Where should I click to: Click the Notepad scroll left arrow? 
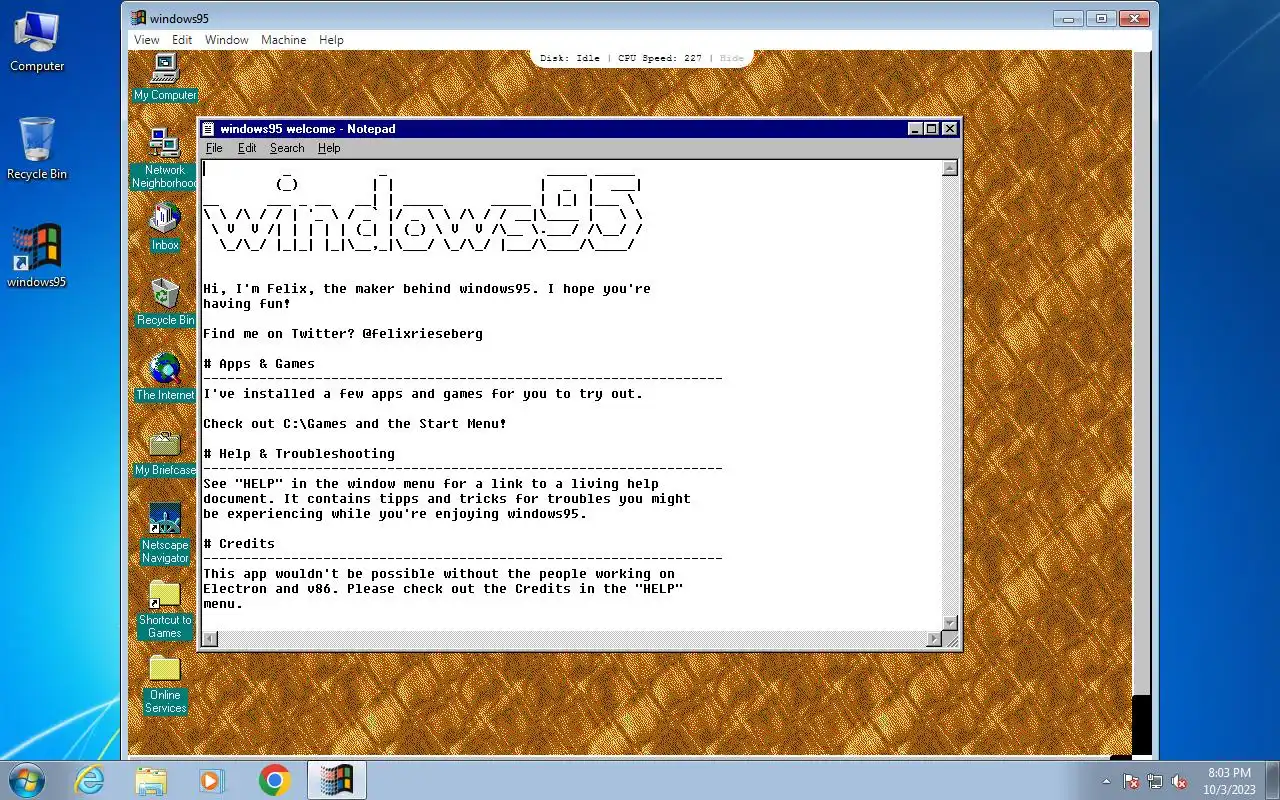210,639
